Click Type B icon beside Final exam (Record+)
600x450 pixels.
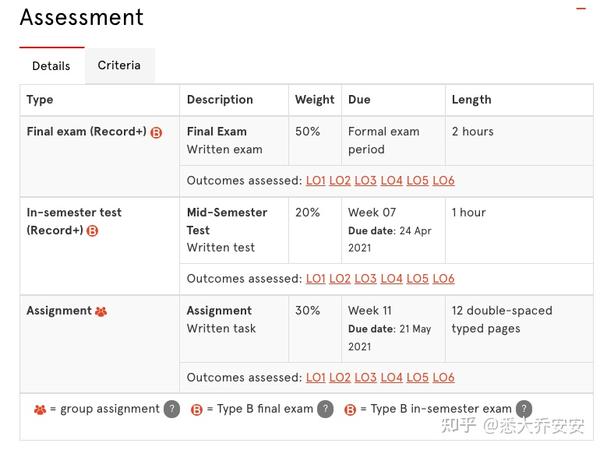click(x=156, y=132)
